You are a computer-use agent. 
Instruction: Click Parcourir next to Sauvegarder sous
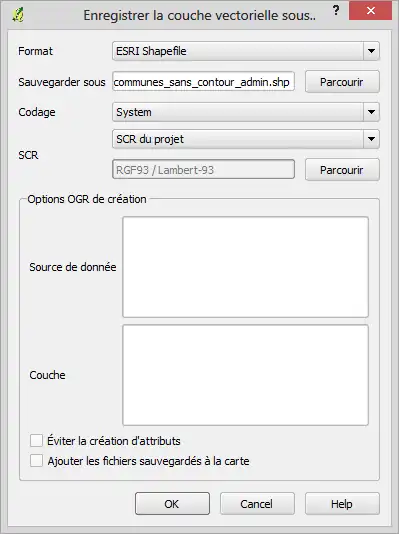342,82
